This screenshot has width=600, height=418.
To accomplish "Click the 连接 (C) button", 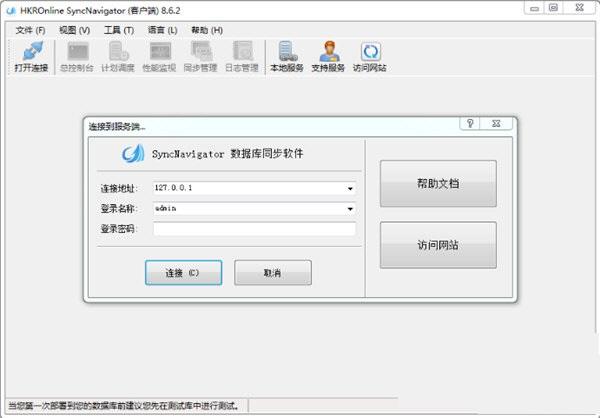I will (183, 273).
